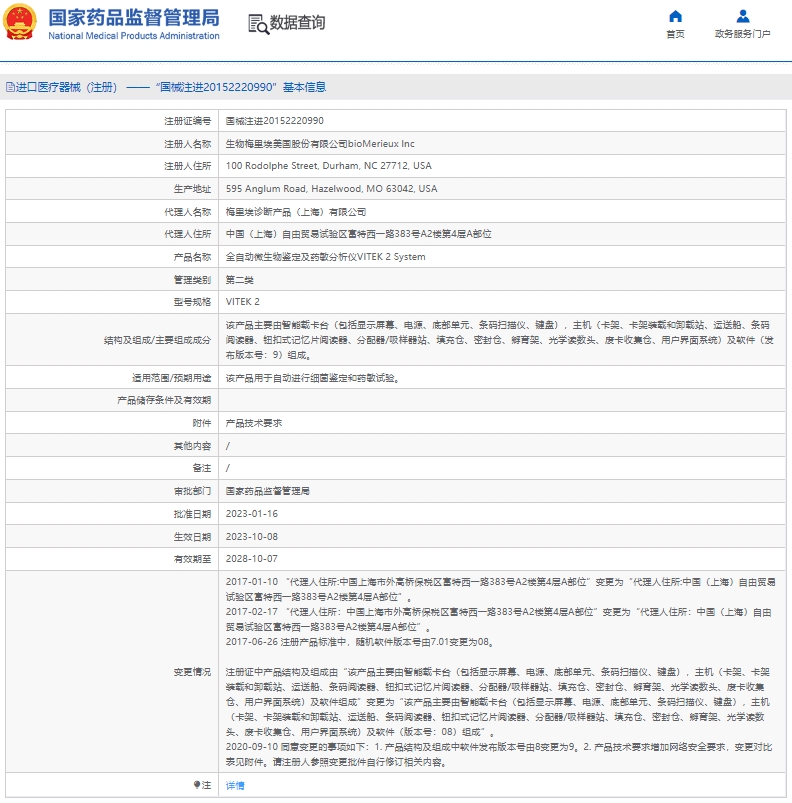Click page heading 进口医疗器械（注册）基本信息
The width and height of the screenshot is (792, 803).
click(x=166, y=87)
